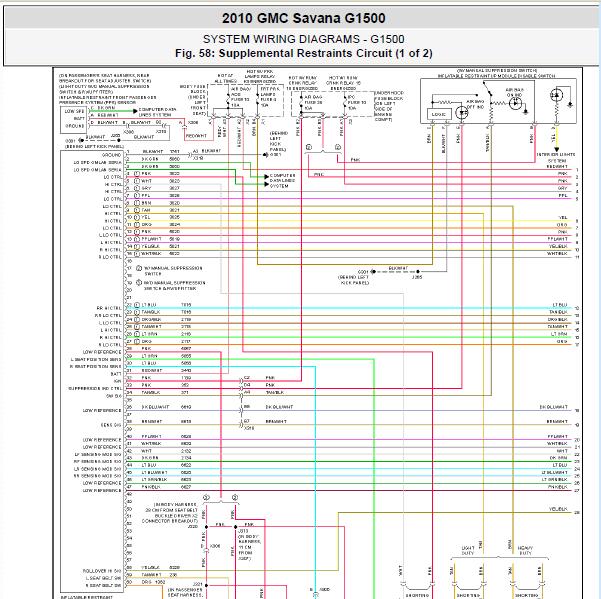Click the 'L SEAT BELT SW' pin label
The image size is (601, 599).
(x=103, y=578)
